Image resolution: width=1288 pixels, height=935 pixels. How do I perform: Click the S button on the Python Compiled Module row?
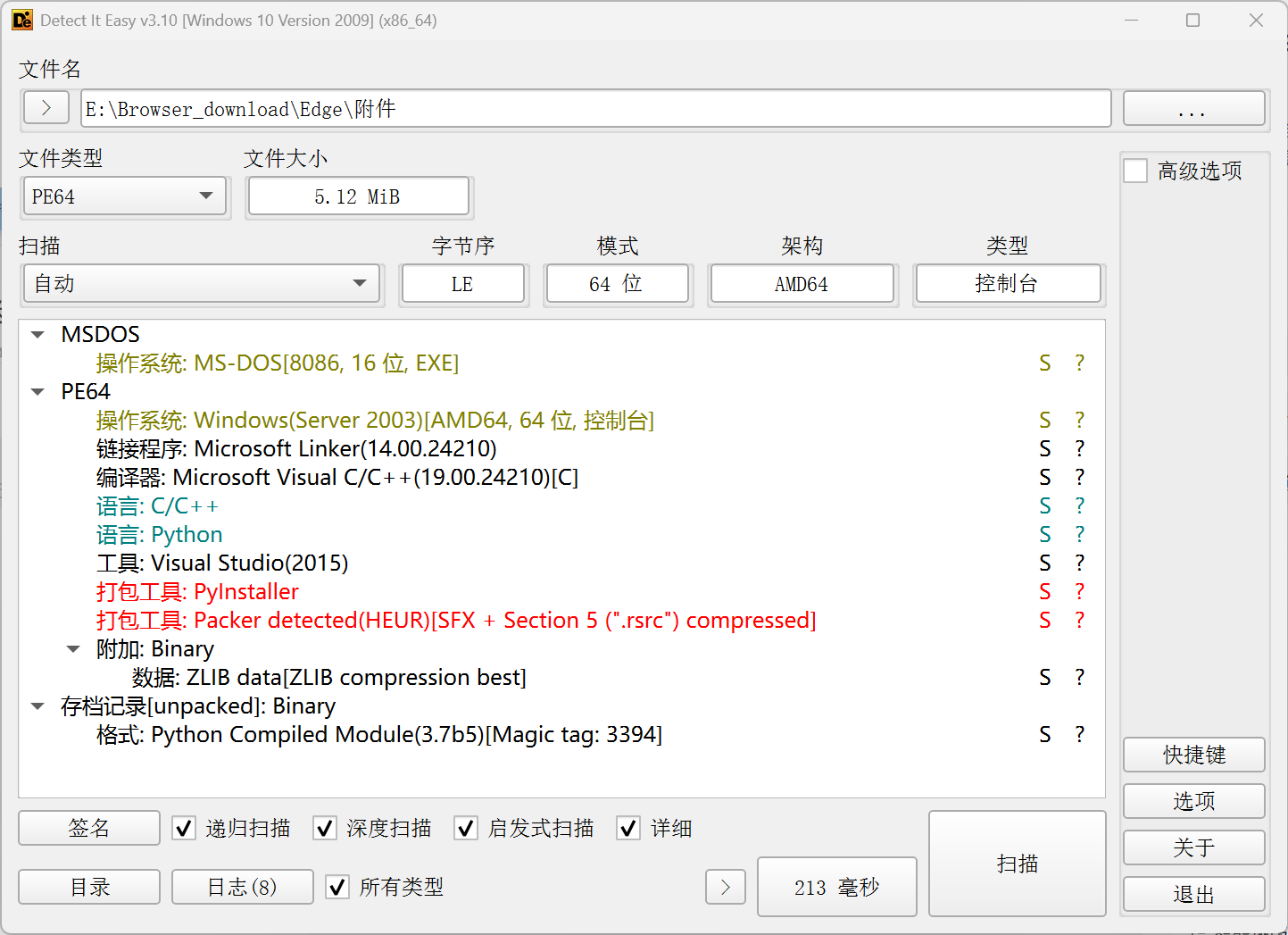pos(1045,735)
